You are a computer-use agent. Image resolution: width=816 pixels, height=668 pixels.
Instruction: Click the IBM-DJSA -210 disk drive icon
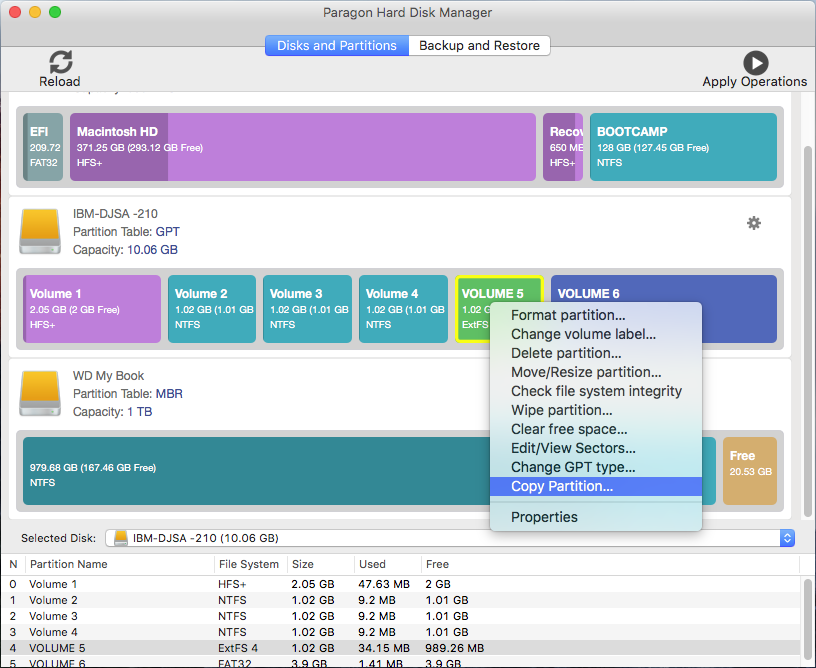(x=40, y=232)
